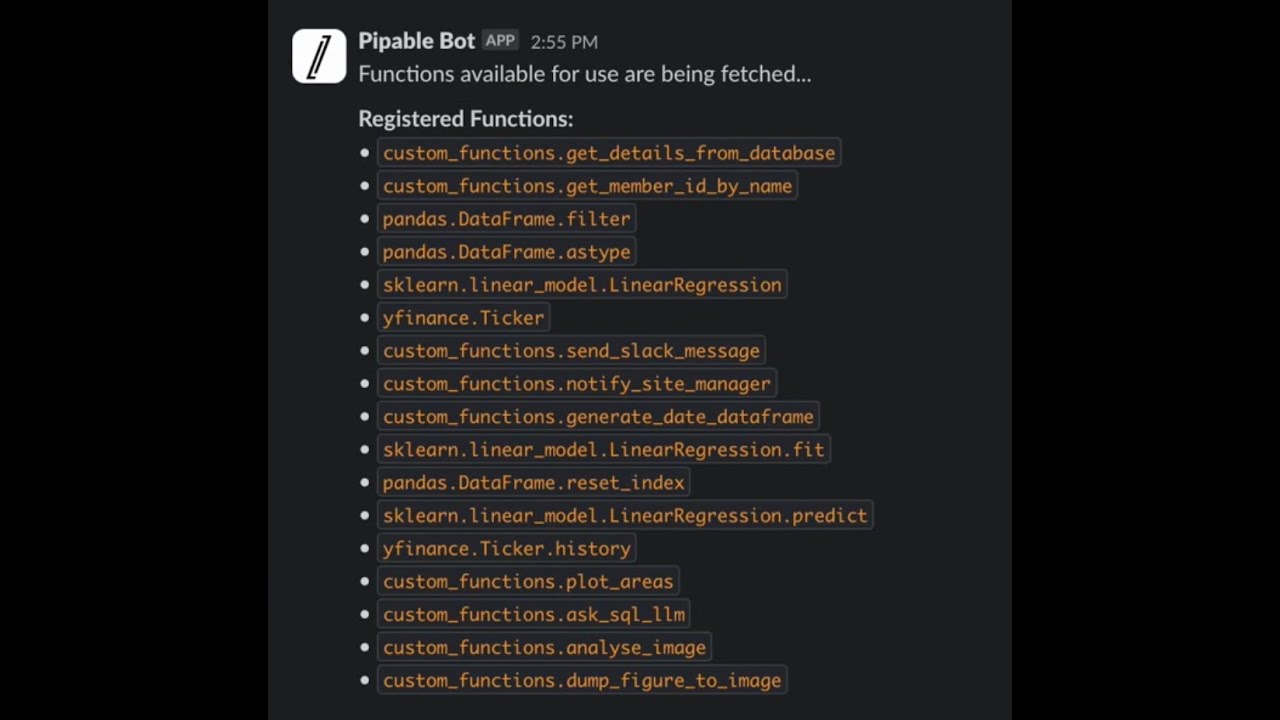Click custom_functions.notify_site_manager entry
The width and height of the screenshot is (1280, 720).
coord(576,384)
